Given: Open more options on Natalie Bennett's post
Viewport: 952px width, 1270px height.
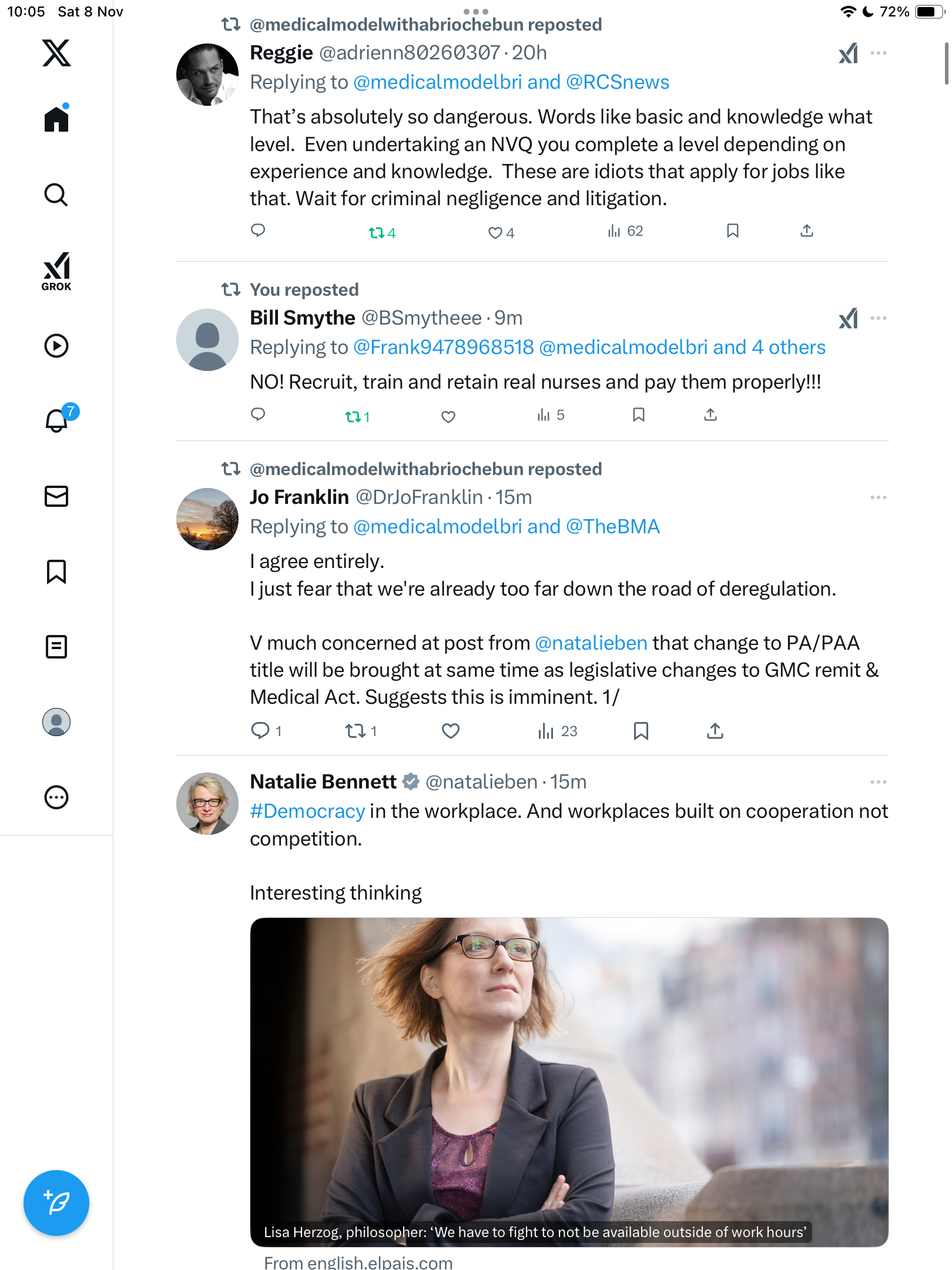Looking at the screenshot, I should (x=878, y=782).
